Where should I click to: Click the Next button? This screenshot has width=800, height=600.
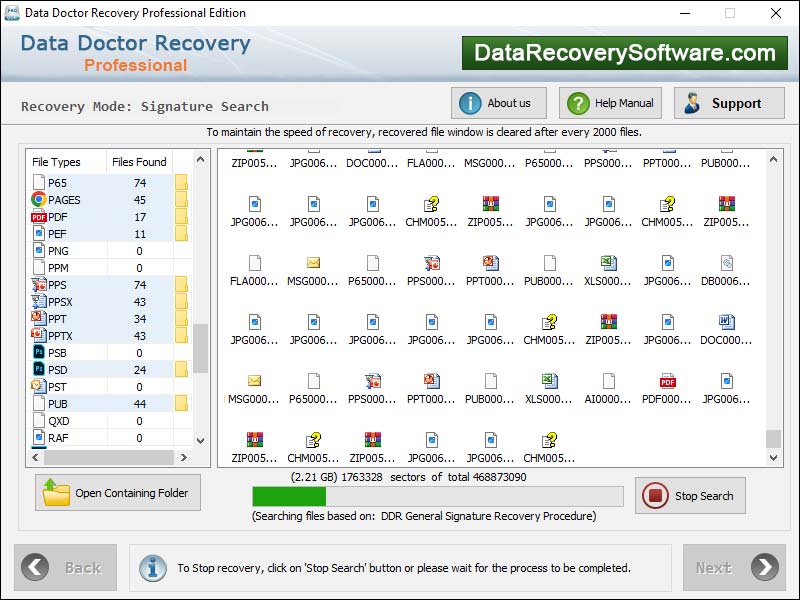coord(734,567)
